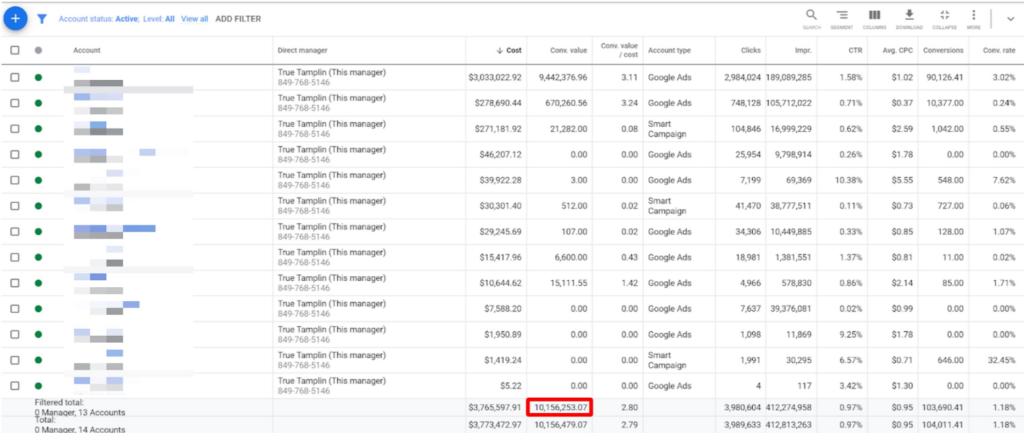Click filtered total cost $3,765,597.91
This screenshot has width=1024, height=433.
click(494, 408)
